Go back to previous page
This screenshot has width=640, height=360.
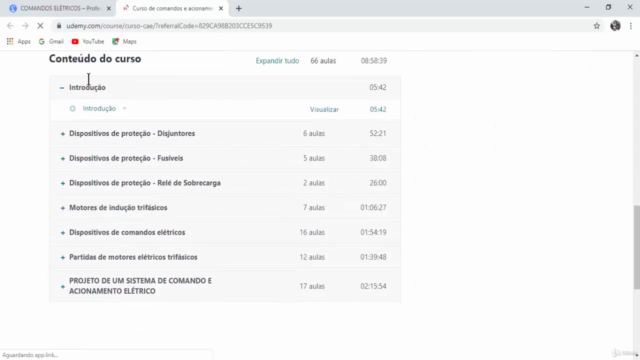[x=10, y=26]
